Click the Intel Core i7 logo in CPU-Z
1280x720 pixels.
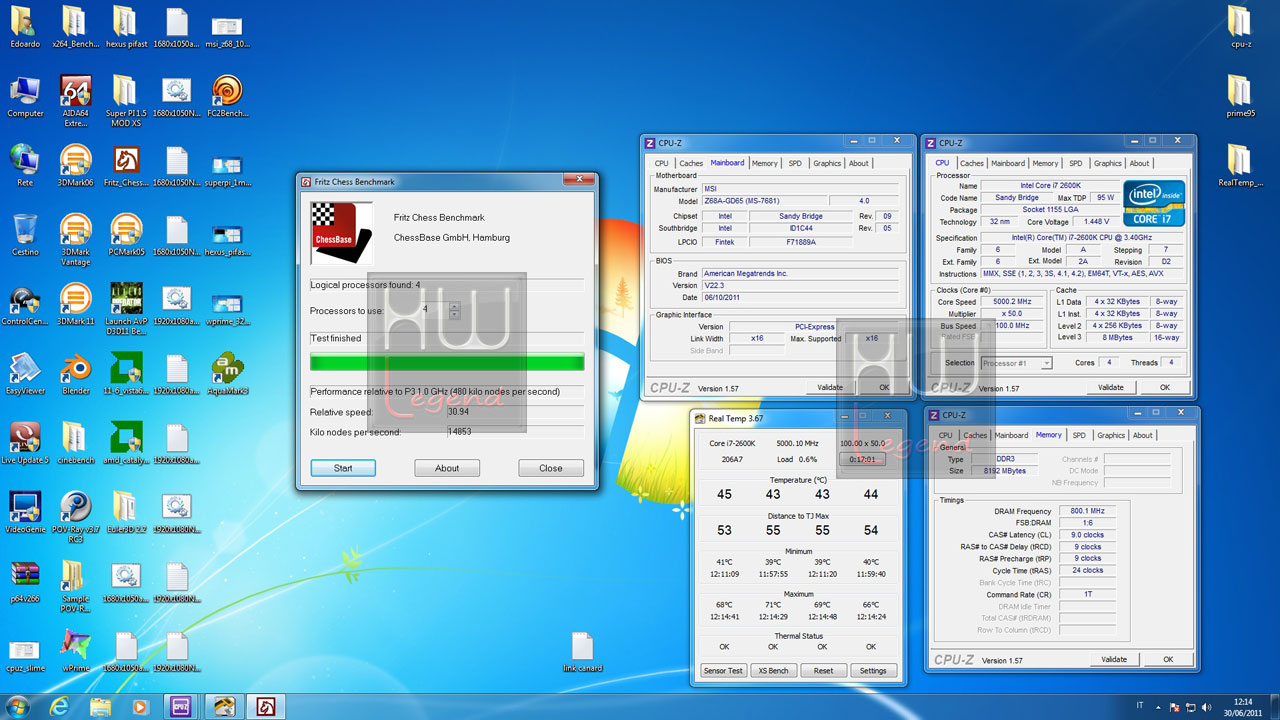(1155, 203)
